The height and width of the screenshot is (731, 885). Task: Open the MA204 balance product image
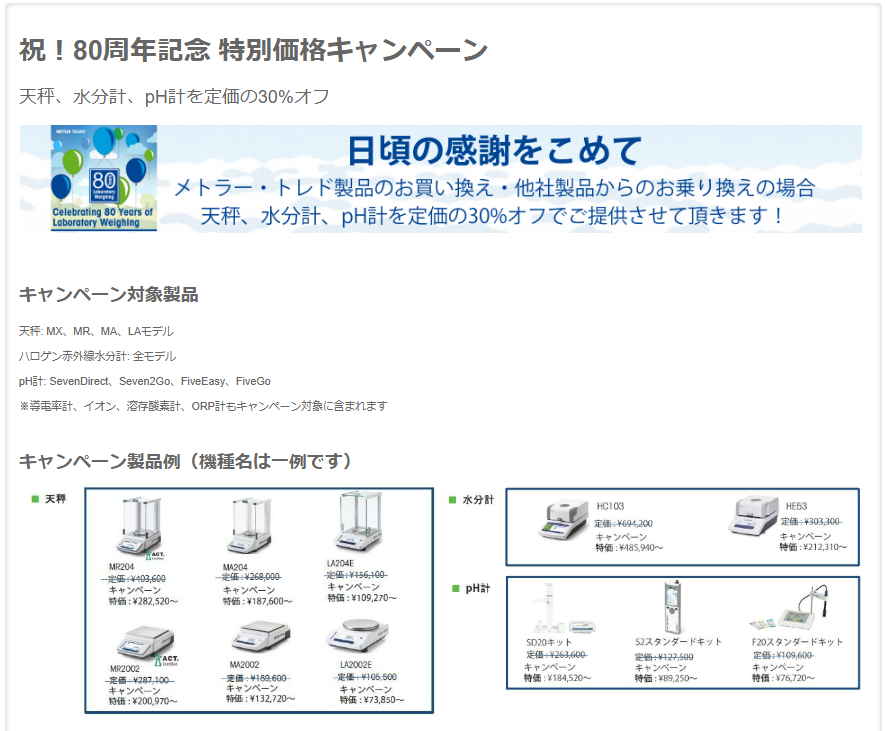(x=250, y=526)
